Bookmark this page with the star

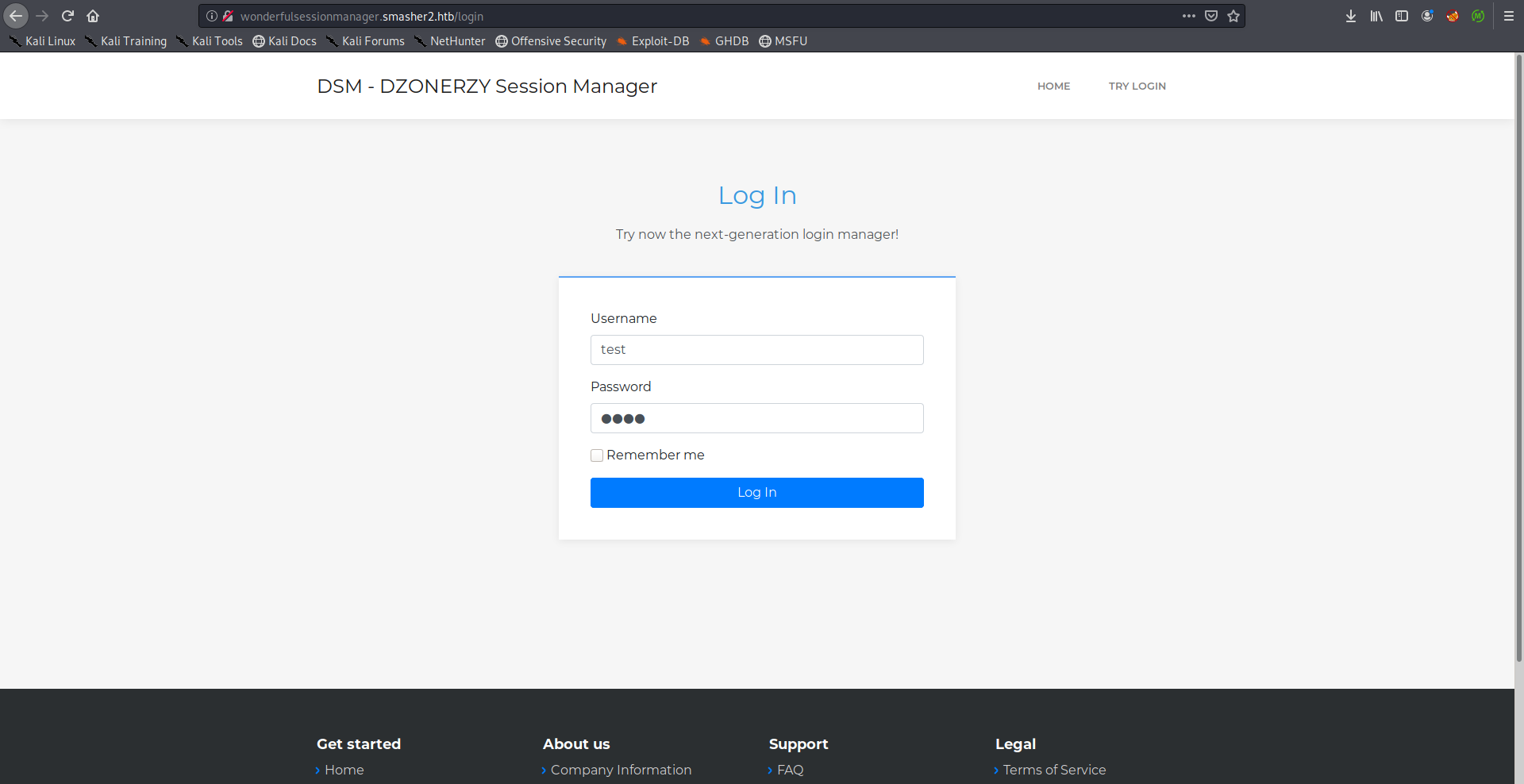point(1233,16)
